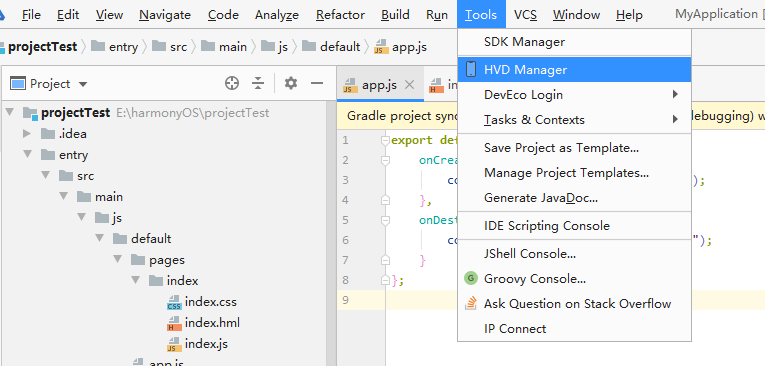
Task: Open the Help menu
Action: point(629,15)
